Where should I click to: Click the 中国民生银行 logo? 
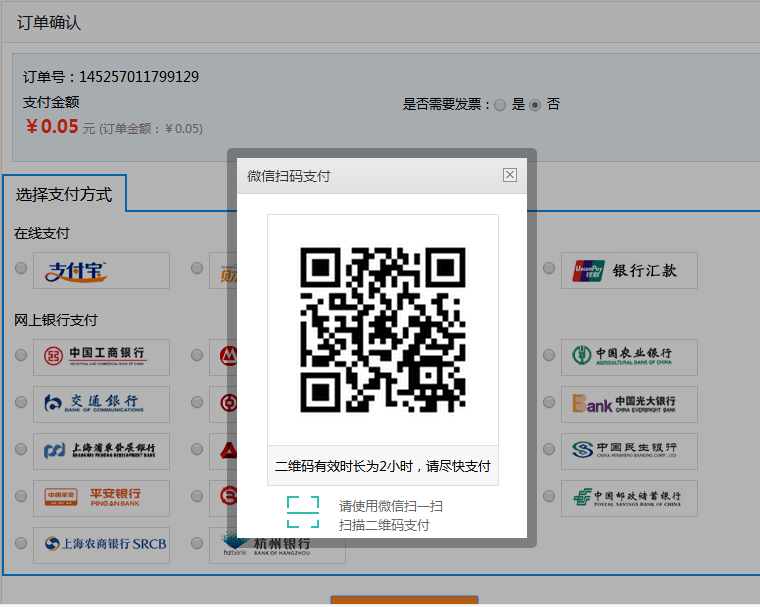click(x=629, y=450)
